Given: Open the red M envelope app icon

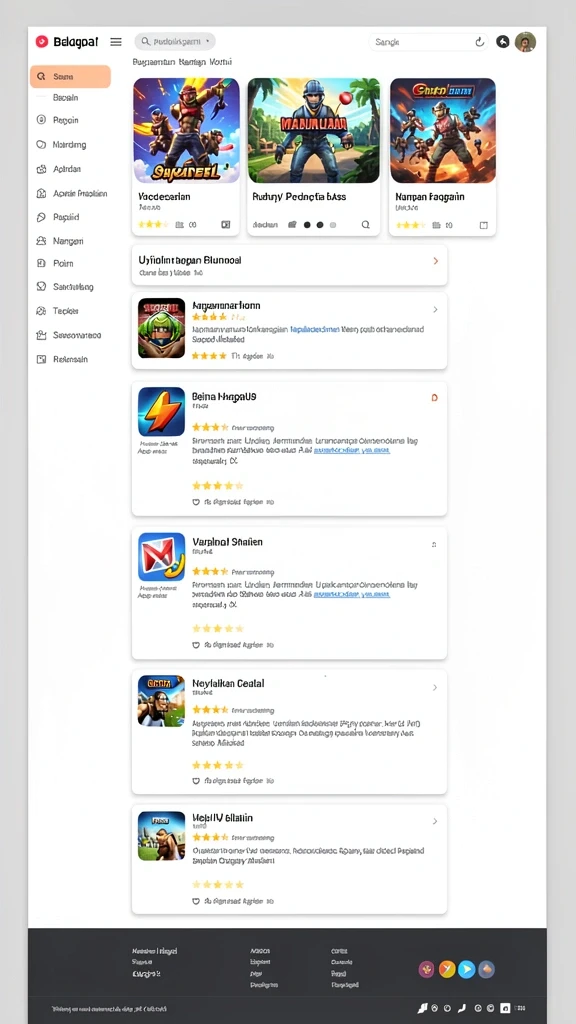Looking at the screenshot, I should click(161, 557).
